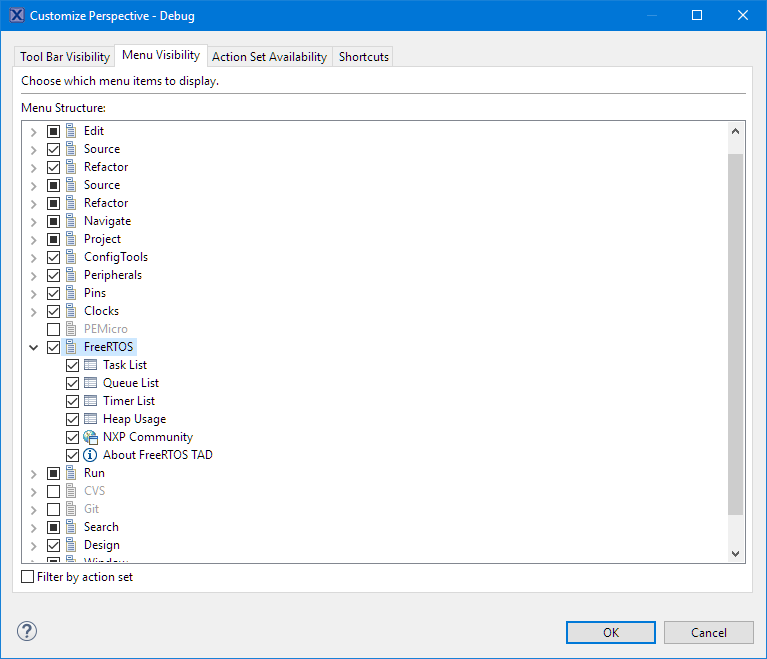Click the menu icon beside Search
Screen dimensions: 767x659
coord(71,527)
